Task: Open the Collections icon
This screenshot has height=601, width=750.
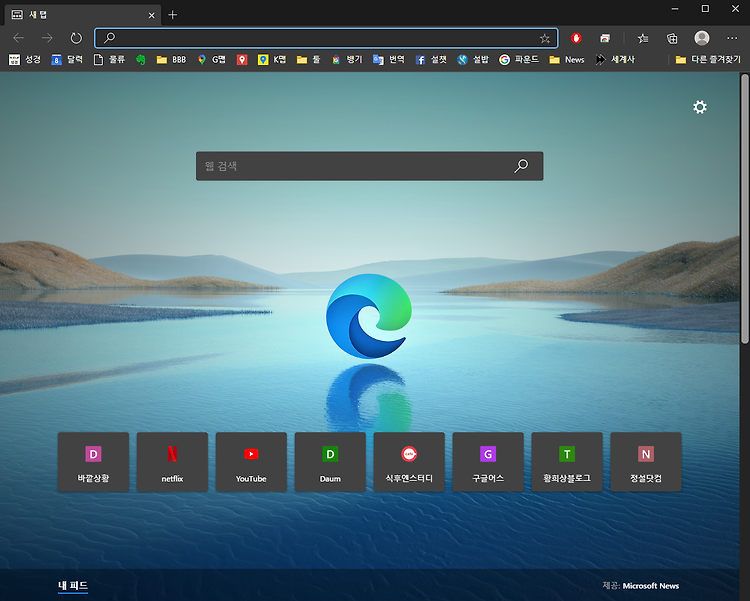Action: [x=672, y=38]
